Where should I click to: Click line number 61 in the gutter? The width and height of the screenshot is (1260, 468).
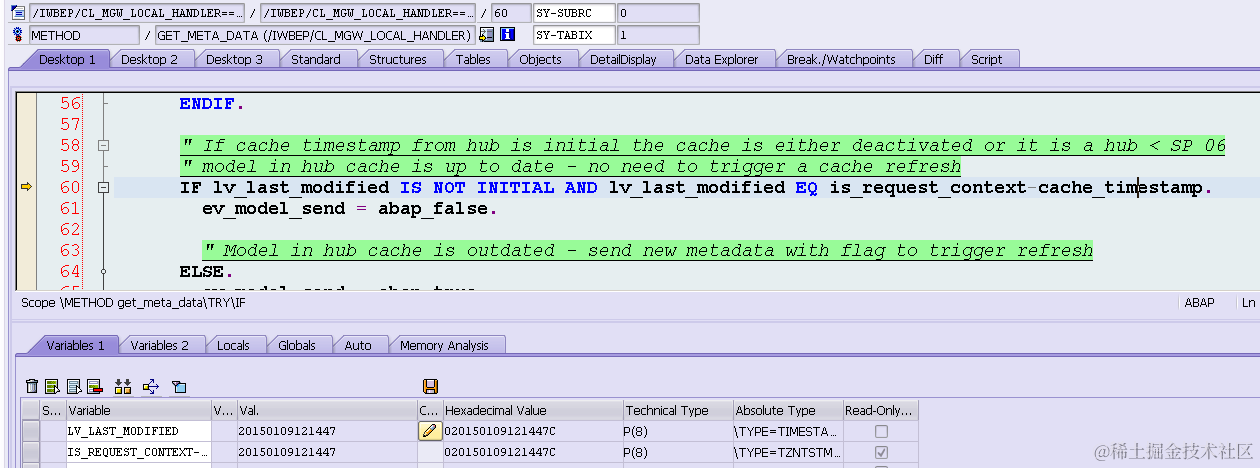pyautogui.click(x=70, y=208)
